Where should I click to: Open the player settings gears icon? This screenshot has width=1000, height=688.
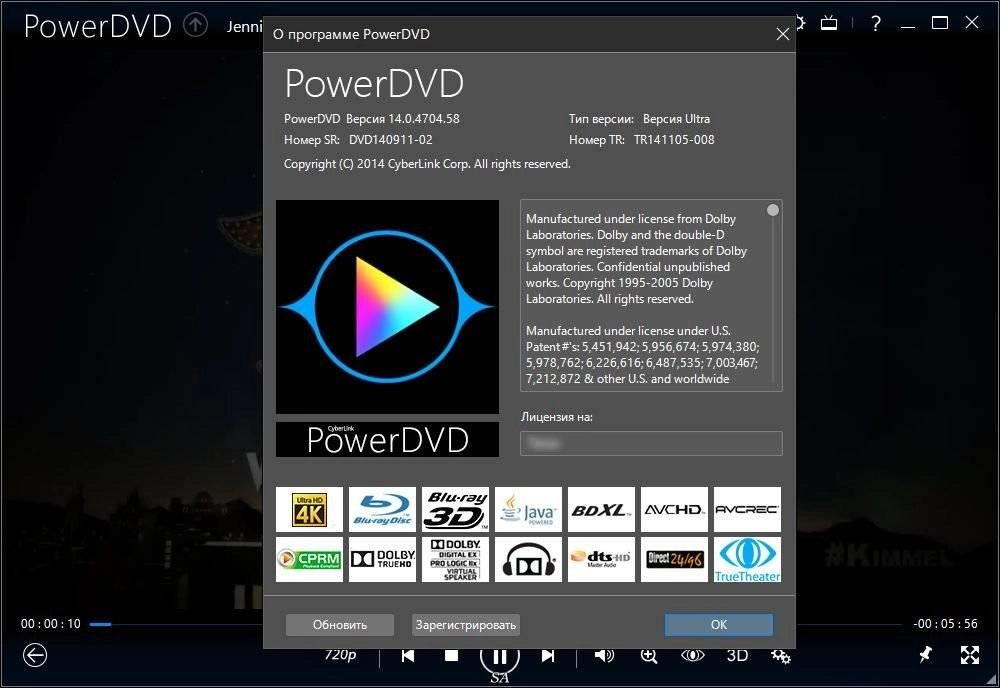[781, 656]
